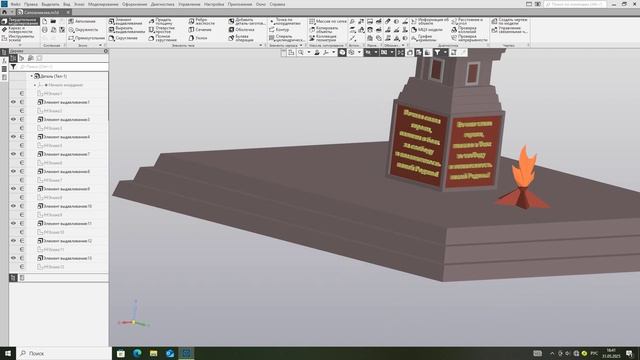Open the home tab dropdown arrow
Viewport: 640px width, 360px height.
pyautogui.click(x=11, y=12)
